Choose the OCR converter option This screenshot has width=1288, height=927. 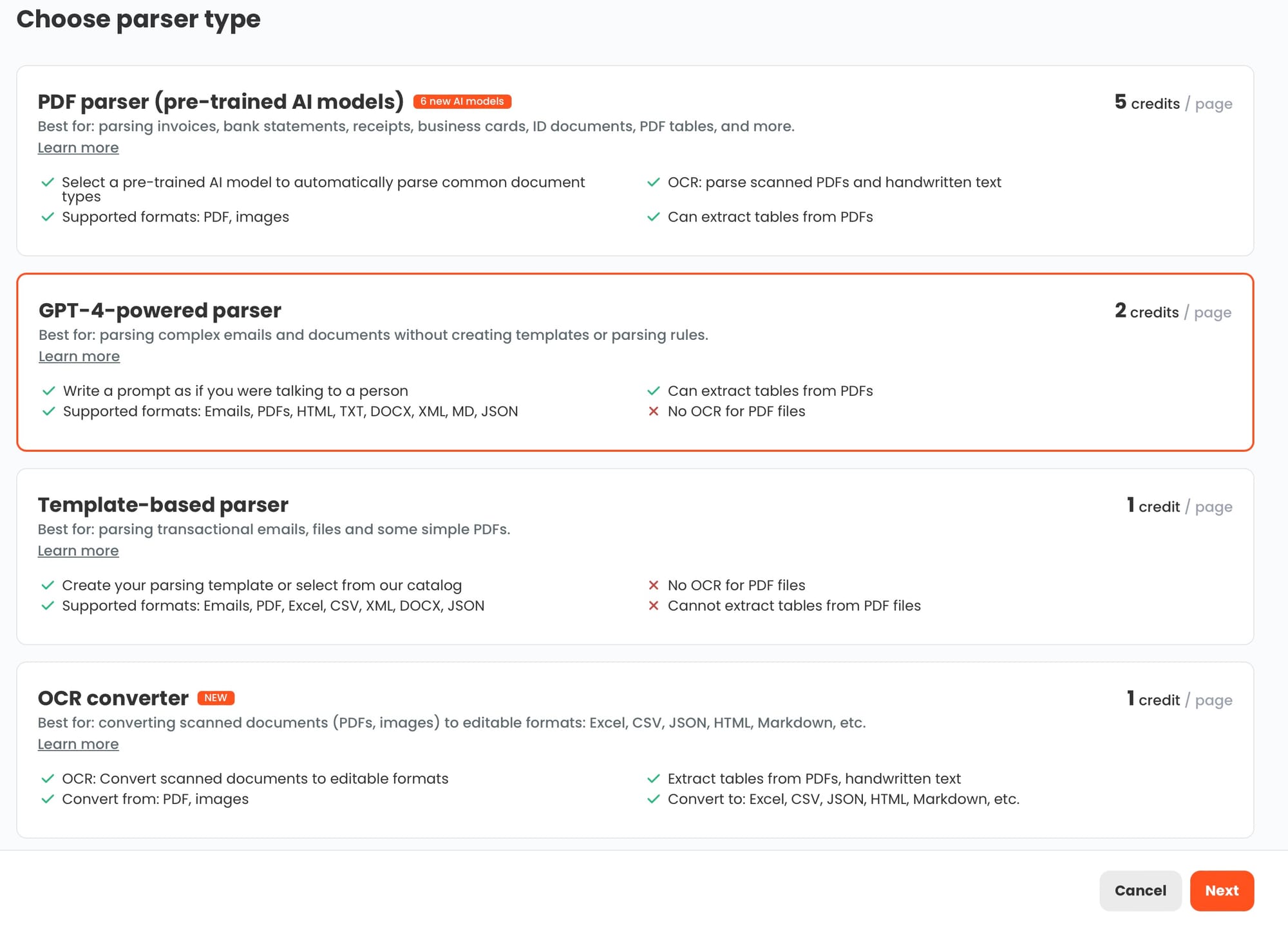(x=634, y=749)
